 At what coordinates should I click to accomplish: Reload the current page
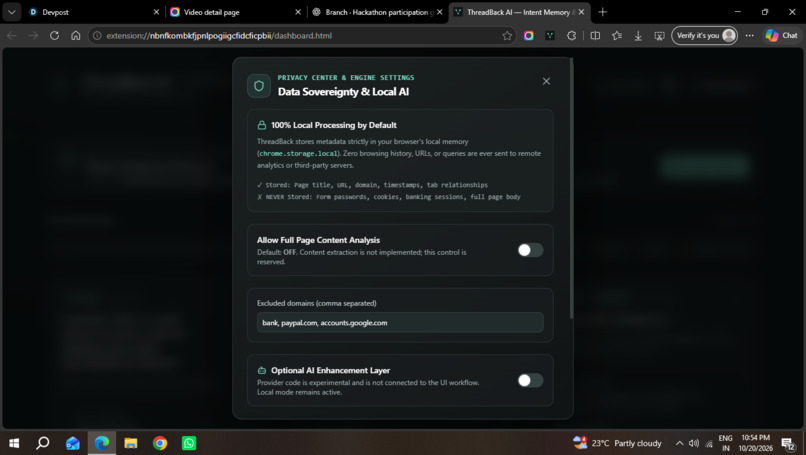pos(54,35)
